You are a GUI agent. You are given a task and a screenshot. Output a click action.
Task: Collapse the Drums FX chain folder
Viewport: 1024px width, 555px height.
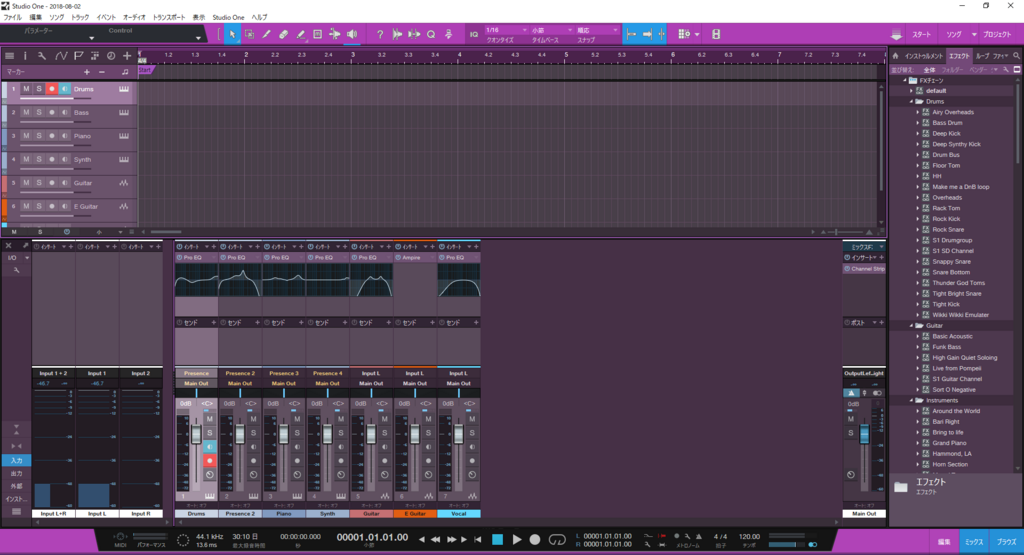pos(912,102)
